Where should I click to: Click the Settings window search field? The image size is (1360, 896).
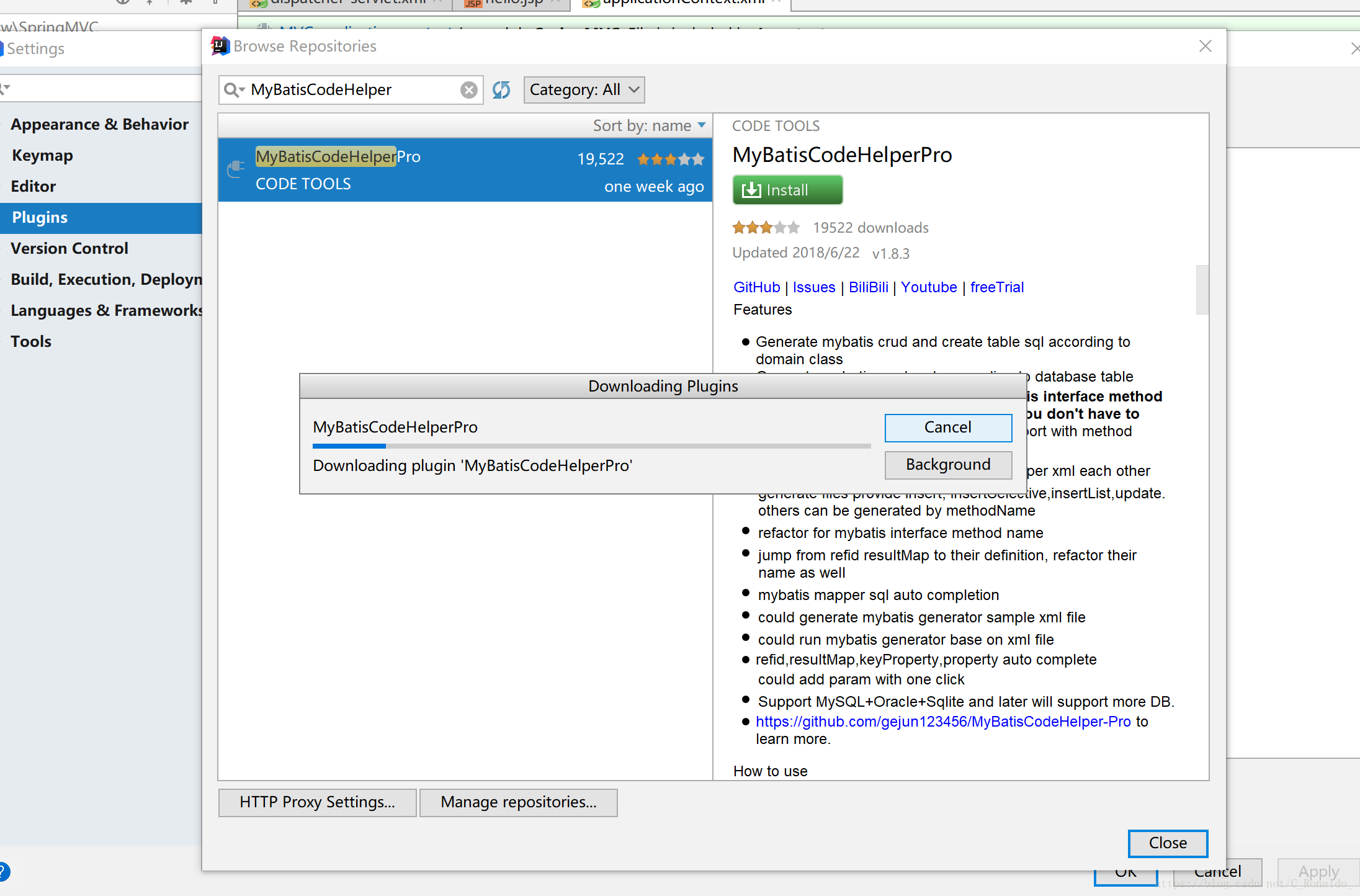click(x=101, y=89)
